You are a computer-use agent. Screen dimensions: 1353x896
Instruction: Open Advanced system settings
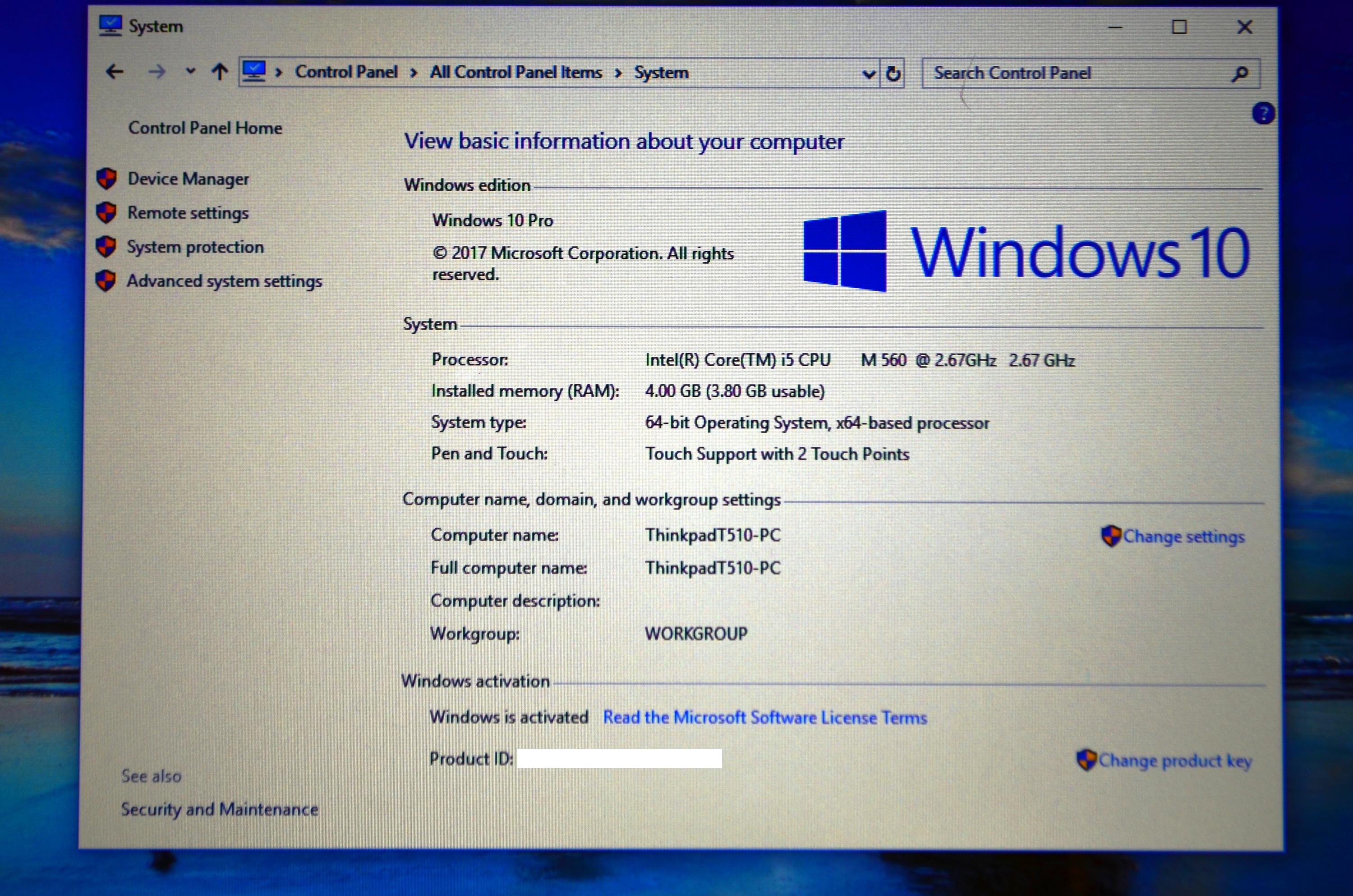point(224,281)
